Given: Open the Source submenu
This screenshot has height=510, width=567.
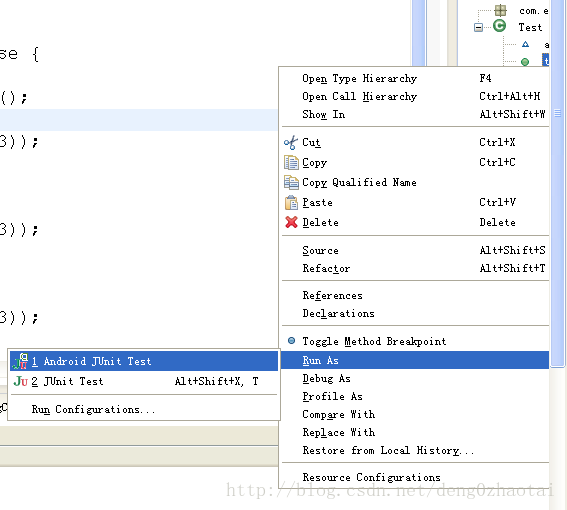Looking at the screenshot, I should click(415, 250).
